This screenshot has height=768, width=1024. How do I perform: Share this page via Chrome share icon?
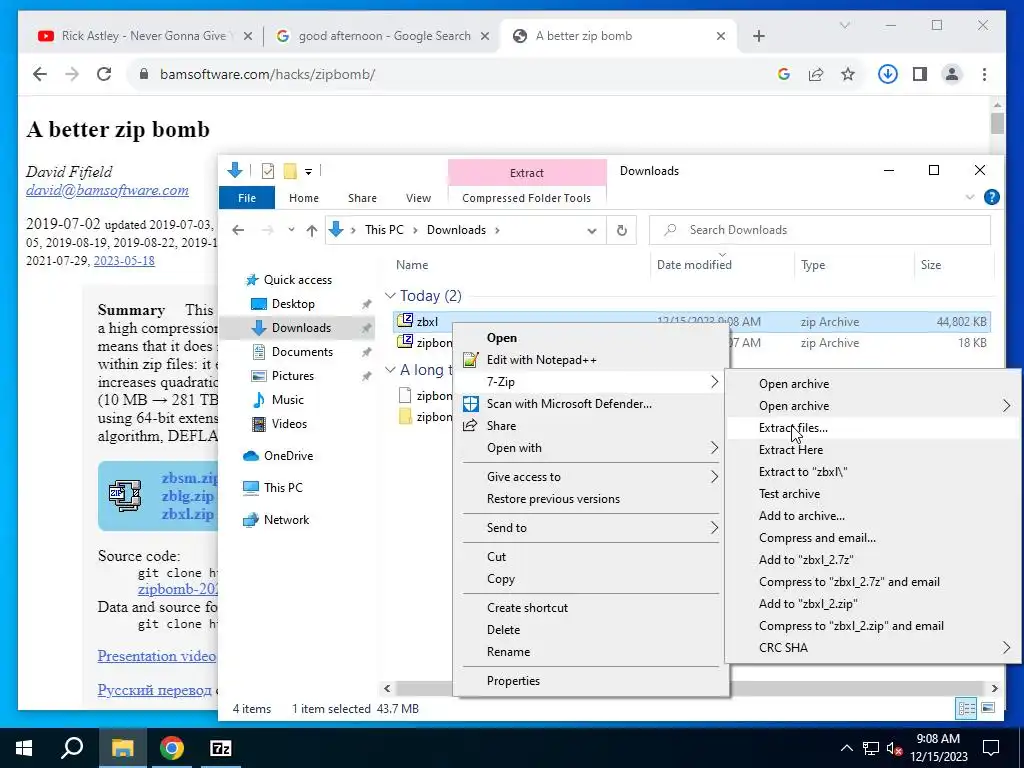coord(816,74)
